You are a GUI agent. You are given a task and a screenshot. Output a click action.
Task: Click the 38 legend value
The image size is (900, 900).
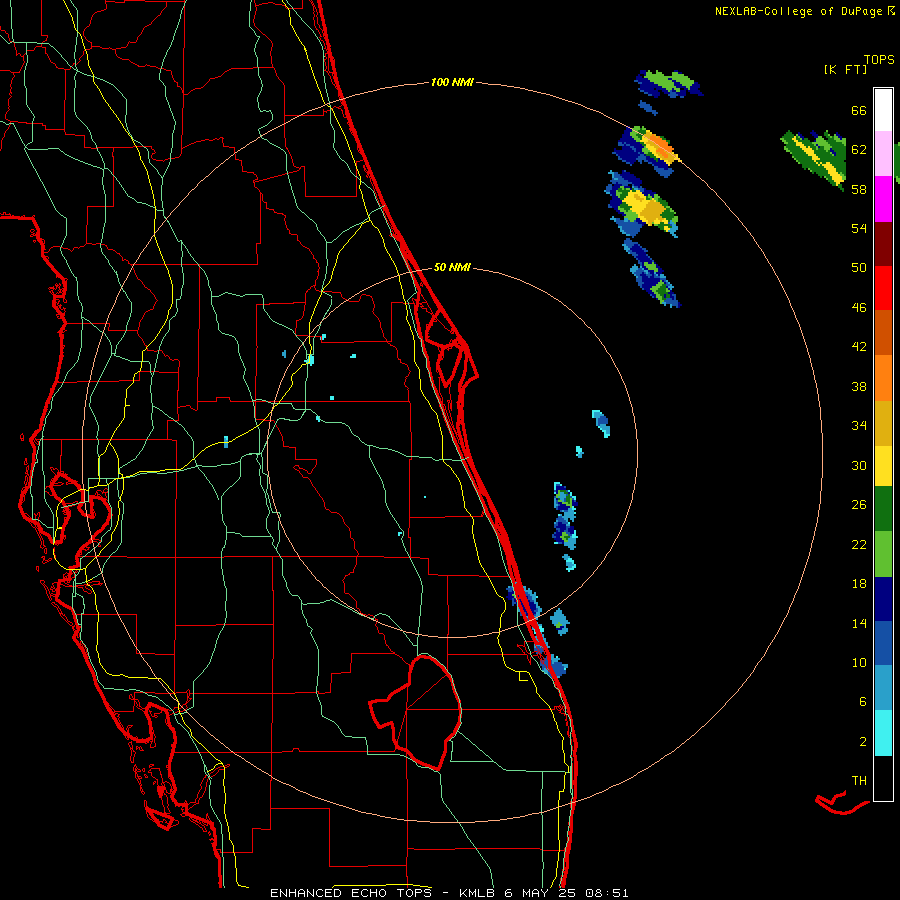(x=859, y=386)
